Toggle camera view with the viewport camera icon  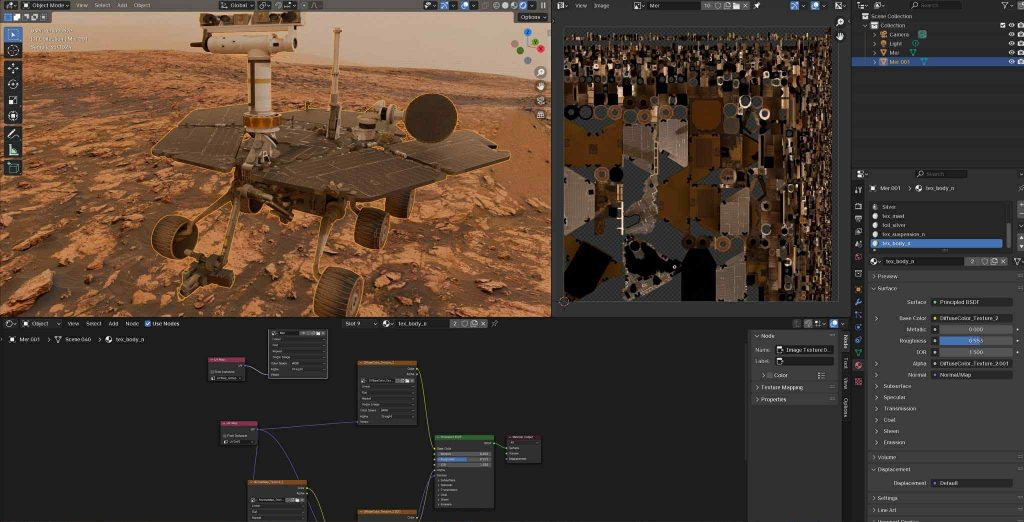point(540,101)
